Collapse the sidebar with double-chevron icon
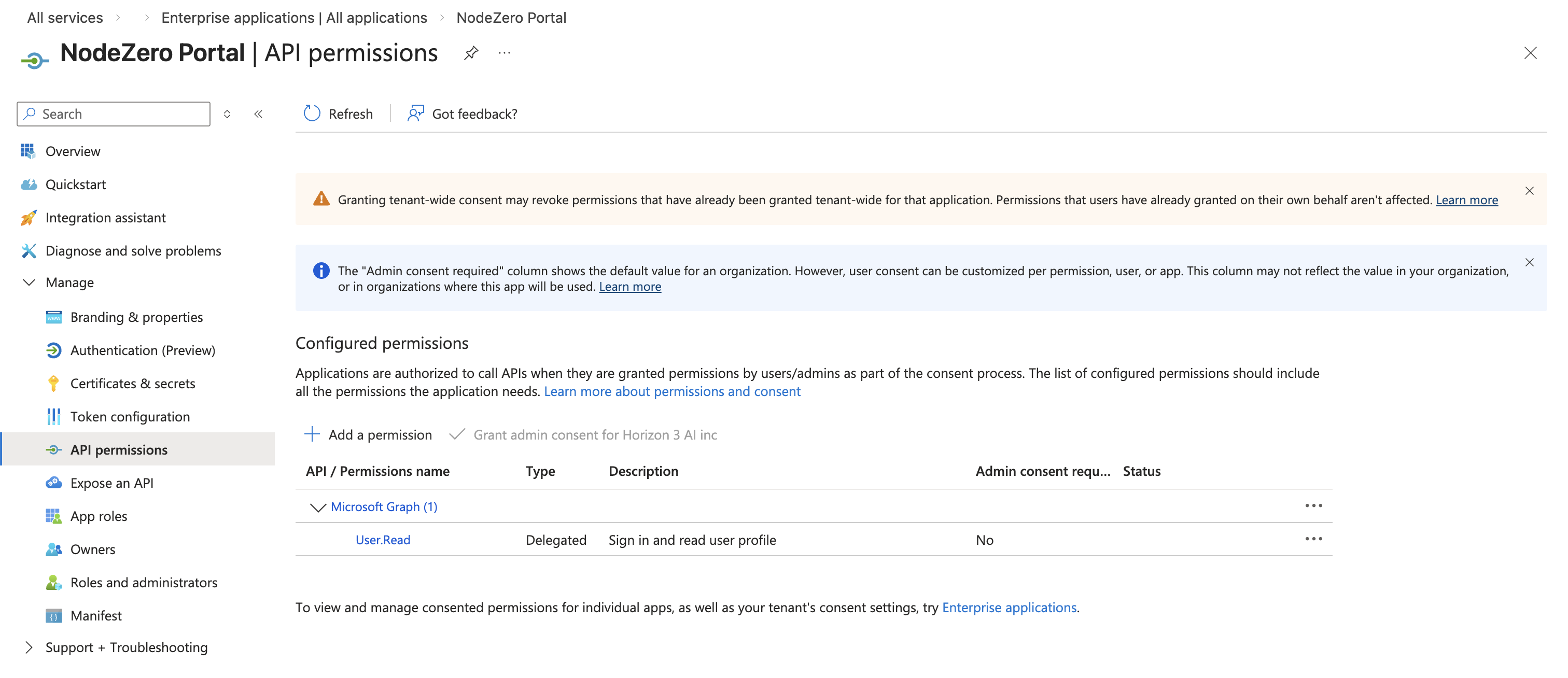1568x678 pixels. point(258,114)
